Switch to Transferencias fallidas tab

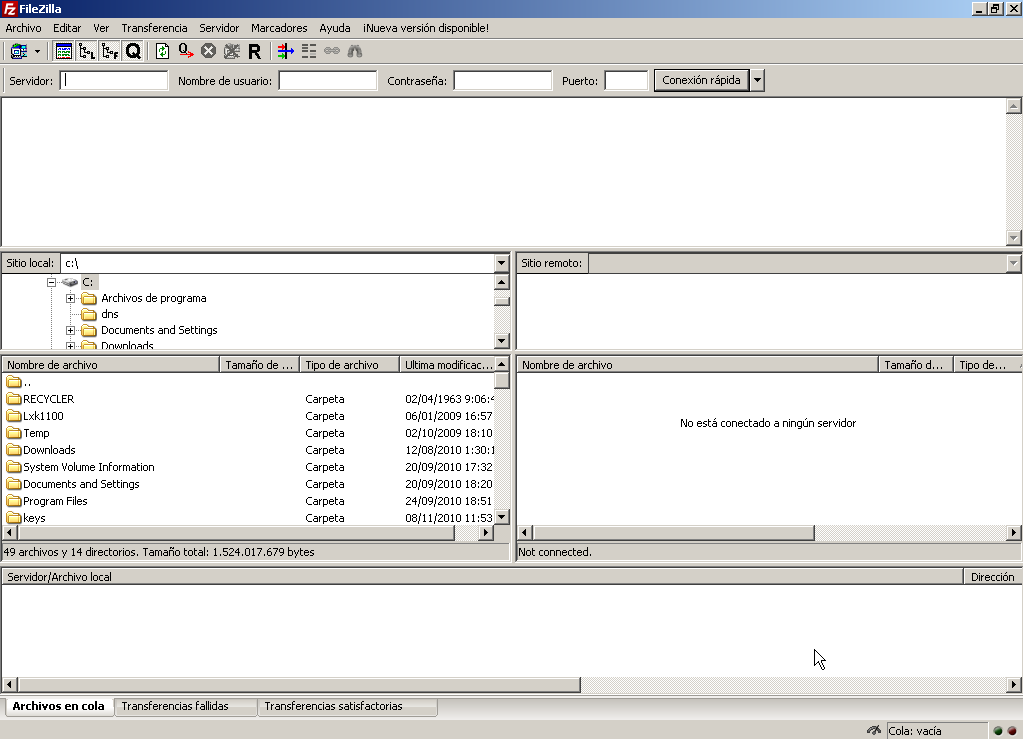point(175,706)
